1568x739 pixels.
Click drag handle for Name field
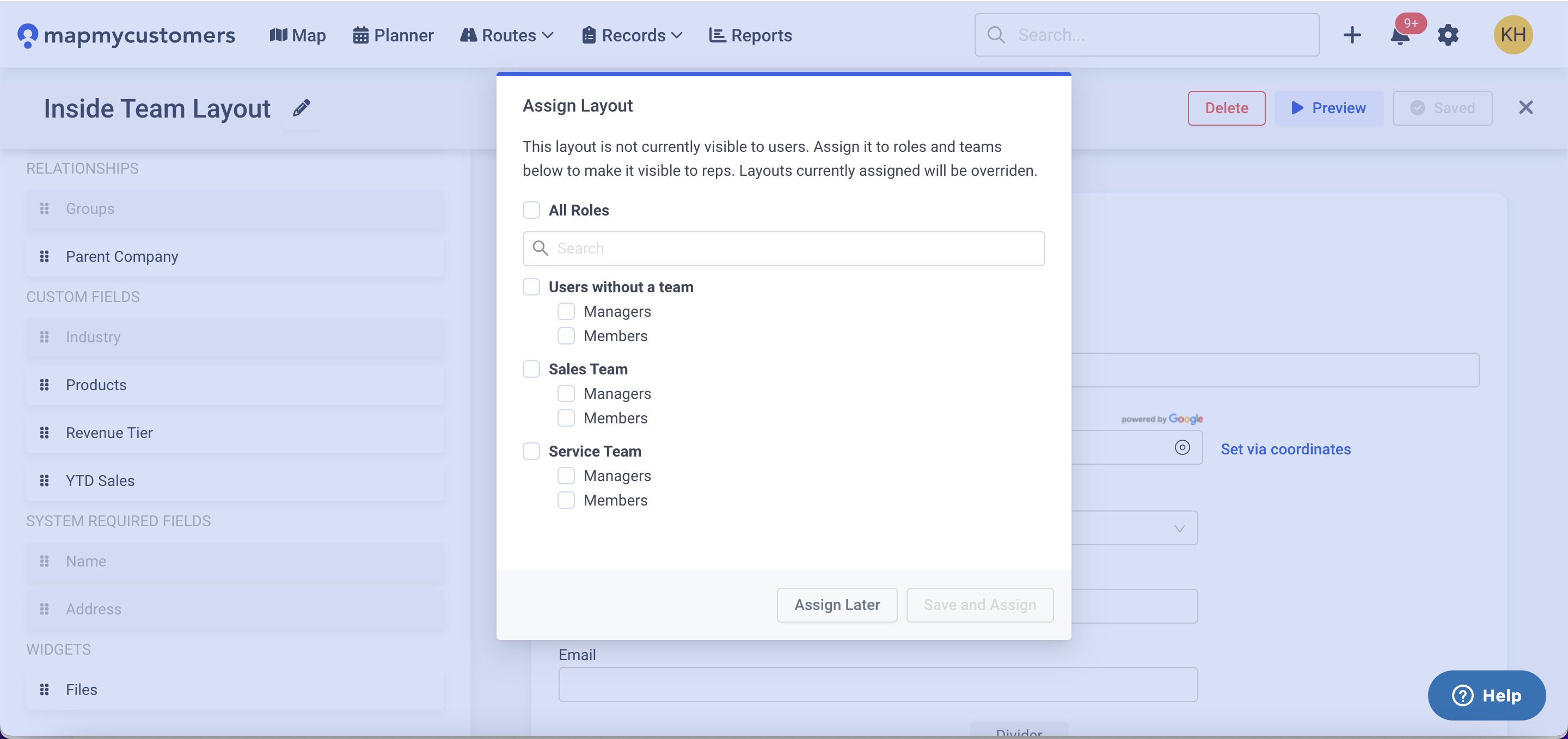[x=44, y=562]
